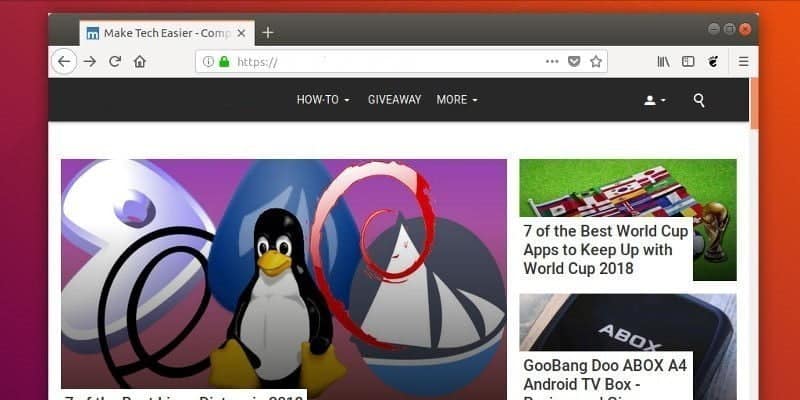Viewport: 800px width, 400px height.
Task: Open GooBang Doo ABOX A4 Android TV Box article
Action: click(x=605, y=378)
